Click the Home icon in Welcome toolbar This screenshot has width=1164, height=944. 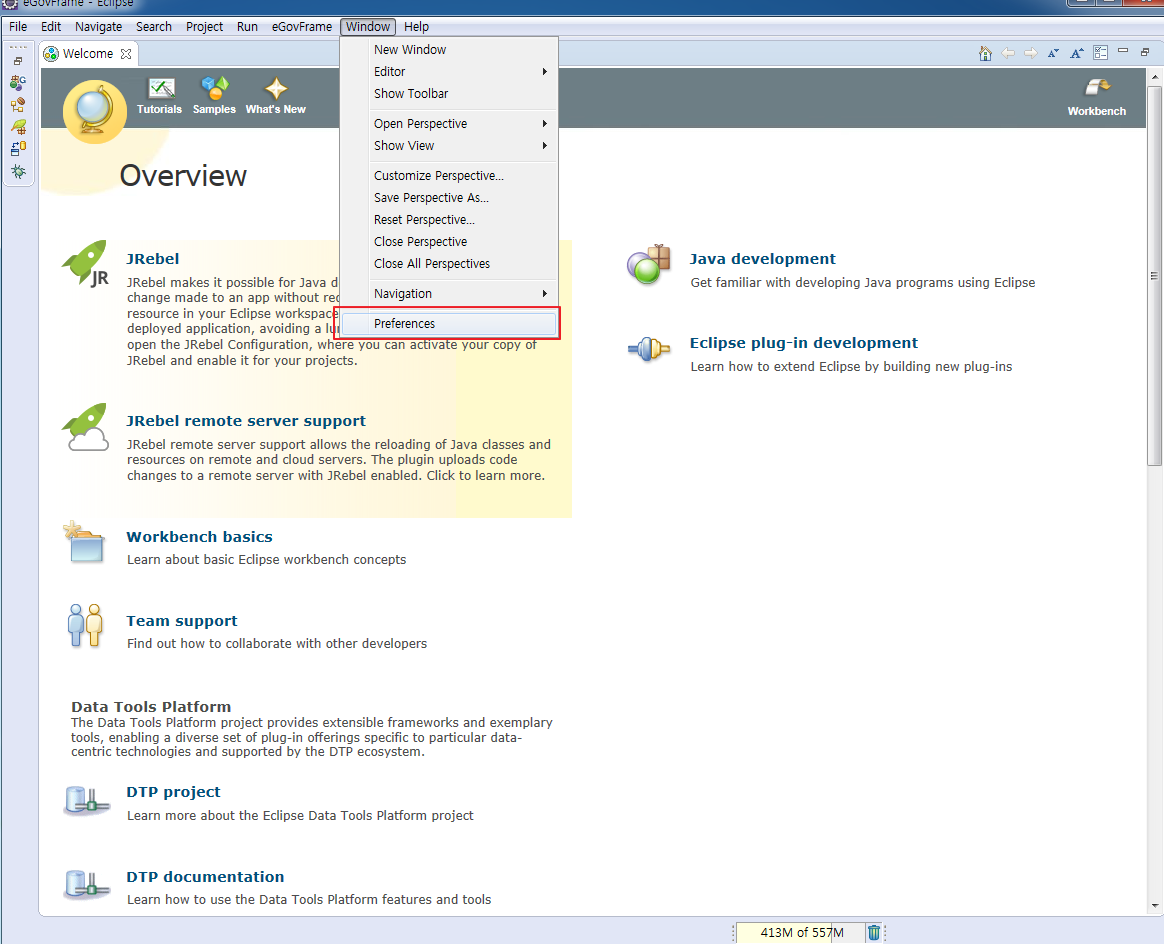point(985,53)
